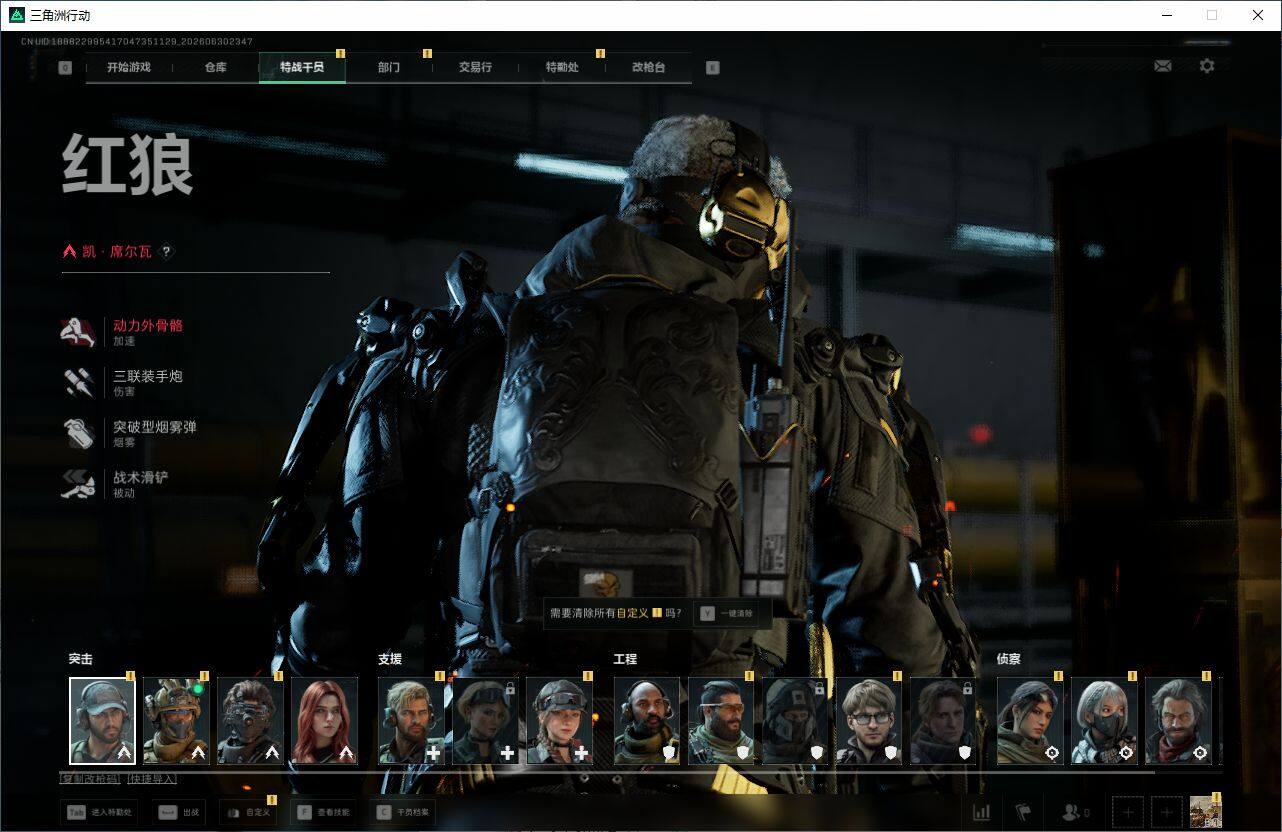This screenshot has width=1282, height=832.
Task: Open the mail envelope icon
Action: tap(1162, 66)
